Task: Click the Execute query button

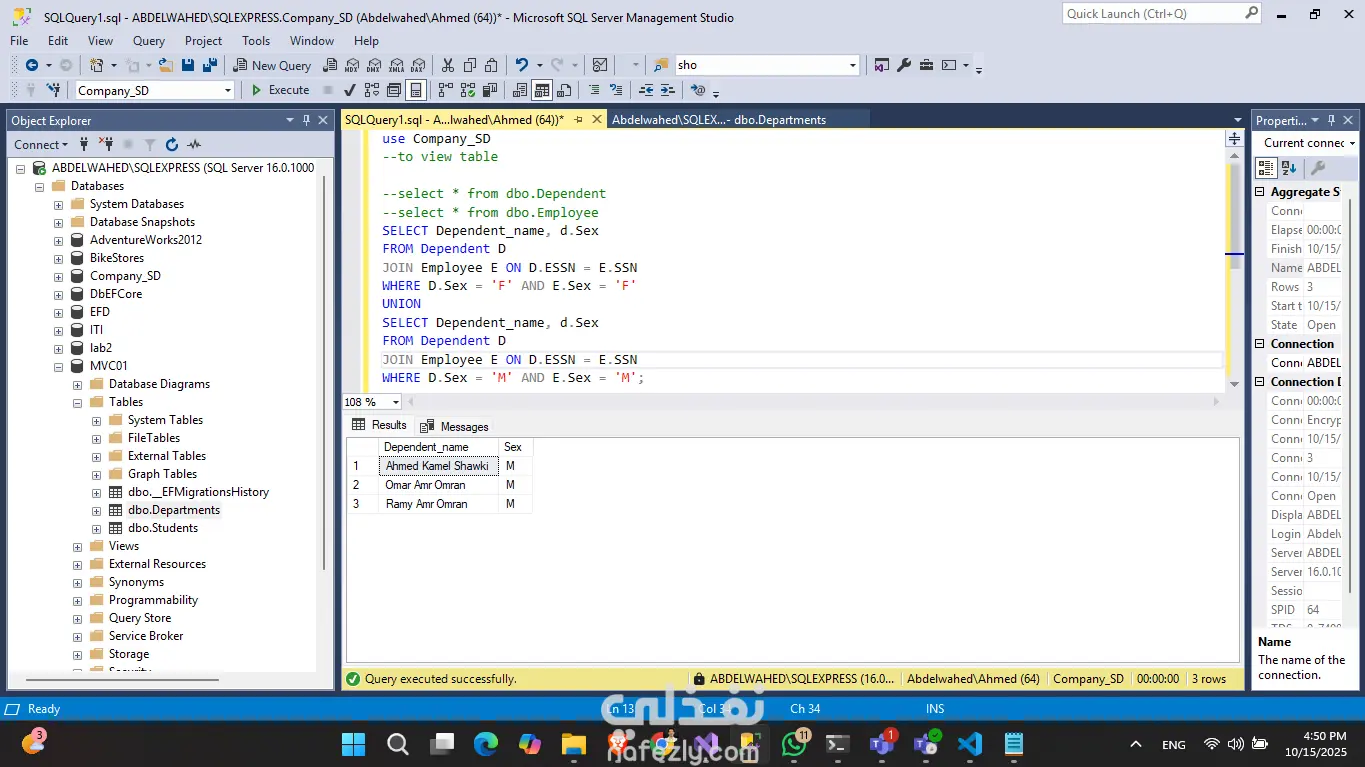Action: point(280,90)
